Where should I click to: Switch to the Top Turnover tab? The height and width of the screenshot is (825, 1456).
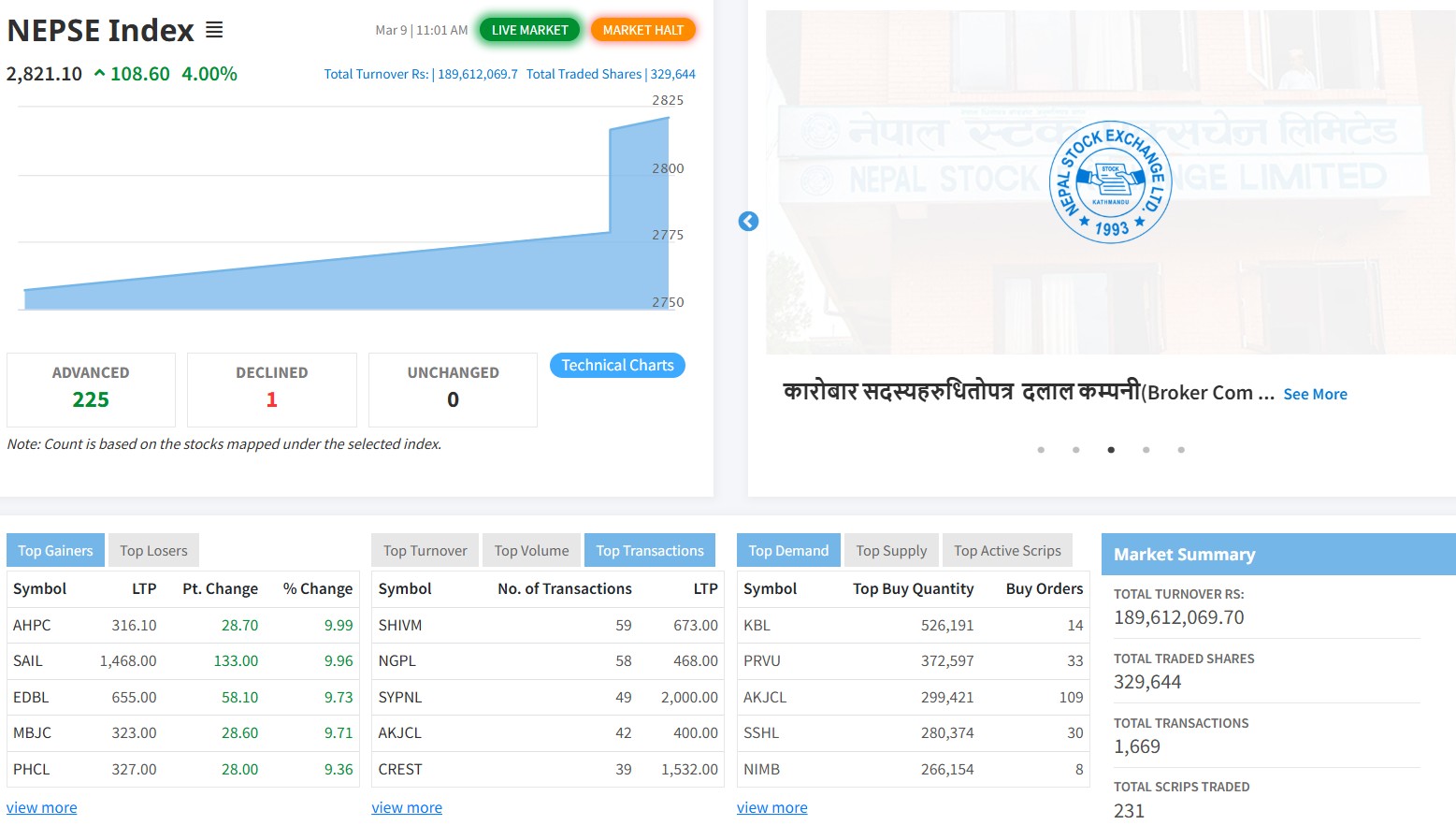tap(425, 551)
